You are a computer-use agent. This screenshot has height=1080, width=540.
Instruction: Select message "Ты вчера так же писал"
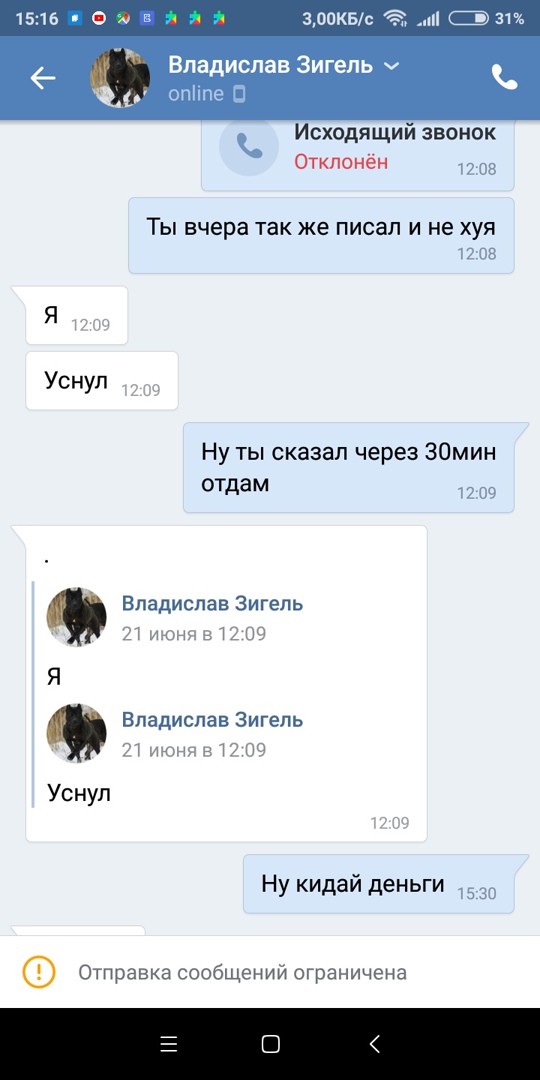pyautogui.click(x=321, y=236)
